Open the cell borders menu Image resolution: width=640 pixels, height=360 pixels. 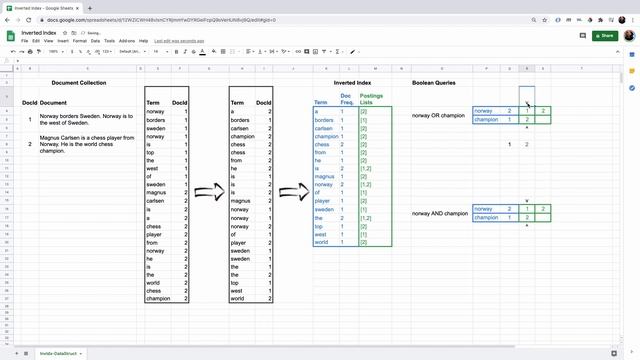[x=223, y=52]
